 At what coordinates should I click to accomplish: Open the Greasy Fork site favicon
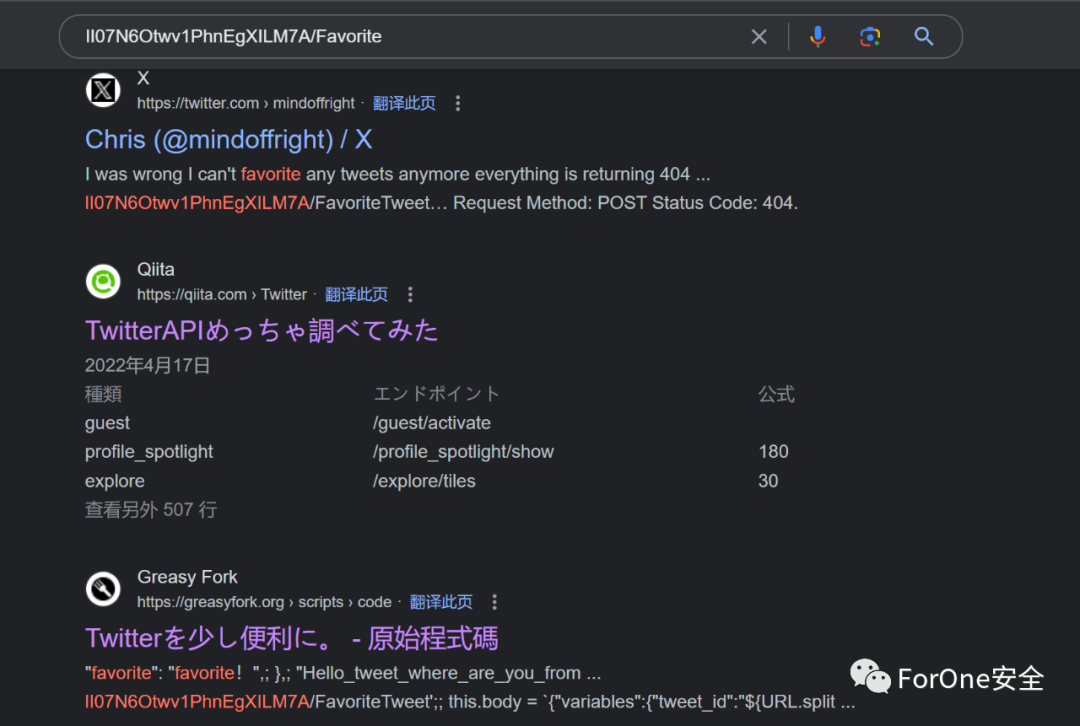point(103,589)
